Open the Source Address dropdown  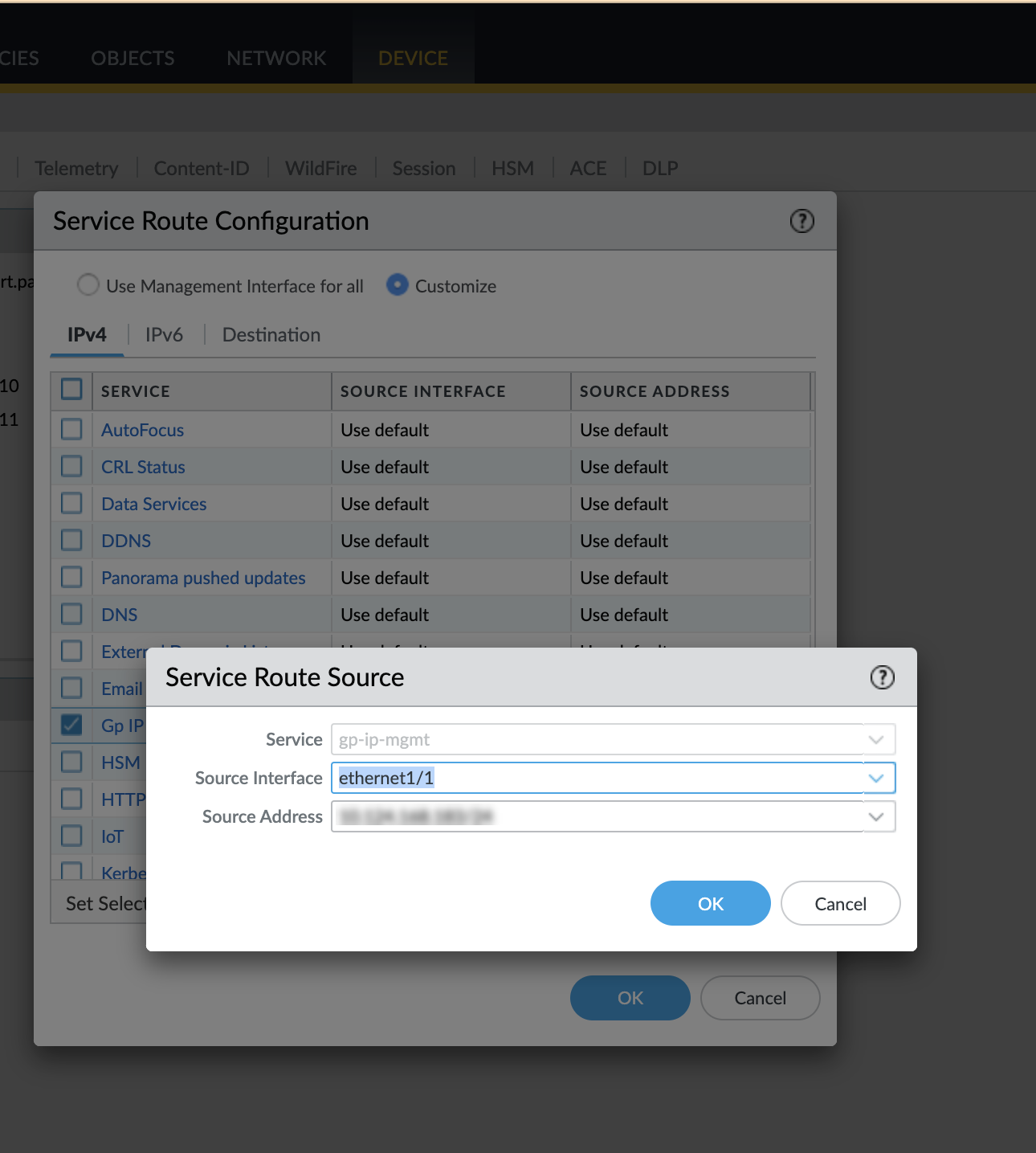pyautogui.click(x=876, y=816)
